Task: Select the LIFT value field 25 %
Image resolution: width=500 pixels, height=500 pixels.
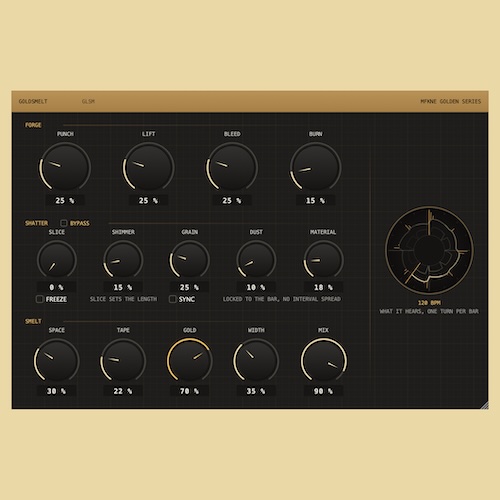Action: click(148, 200)
